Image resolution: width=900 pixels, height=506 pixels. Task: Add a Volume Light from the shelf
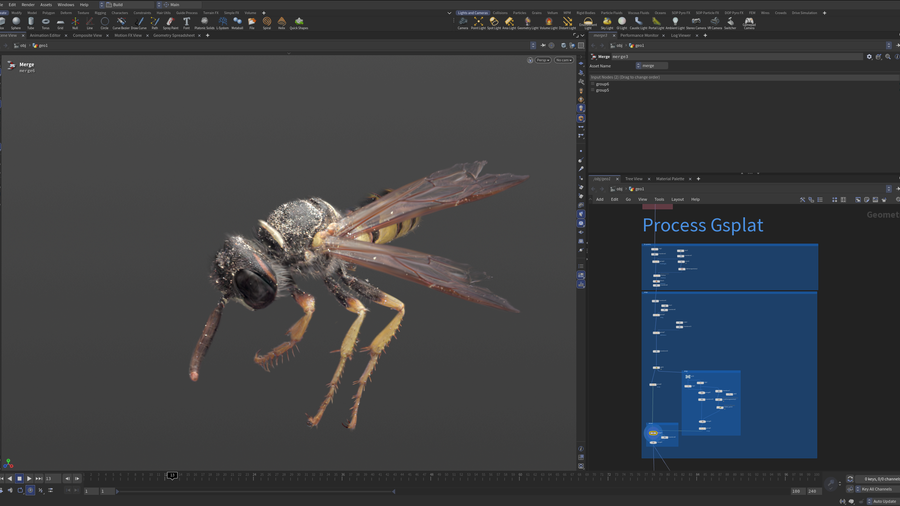pos(549,23)
